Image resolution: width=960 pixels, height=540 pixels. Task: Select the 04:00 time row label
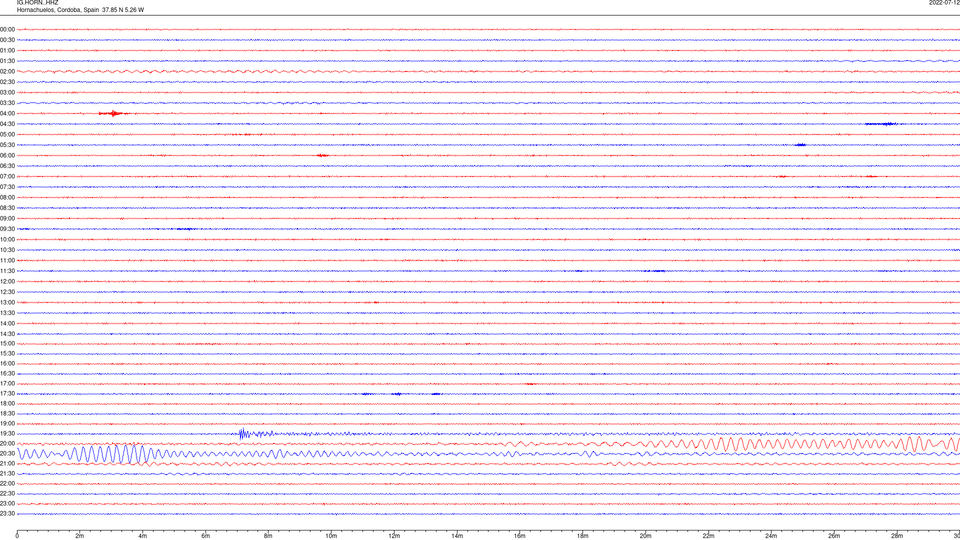[x=7, y=113]
